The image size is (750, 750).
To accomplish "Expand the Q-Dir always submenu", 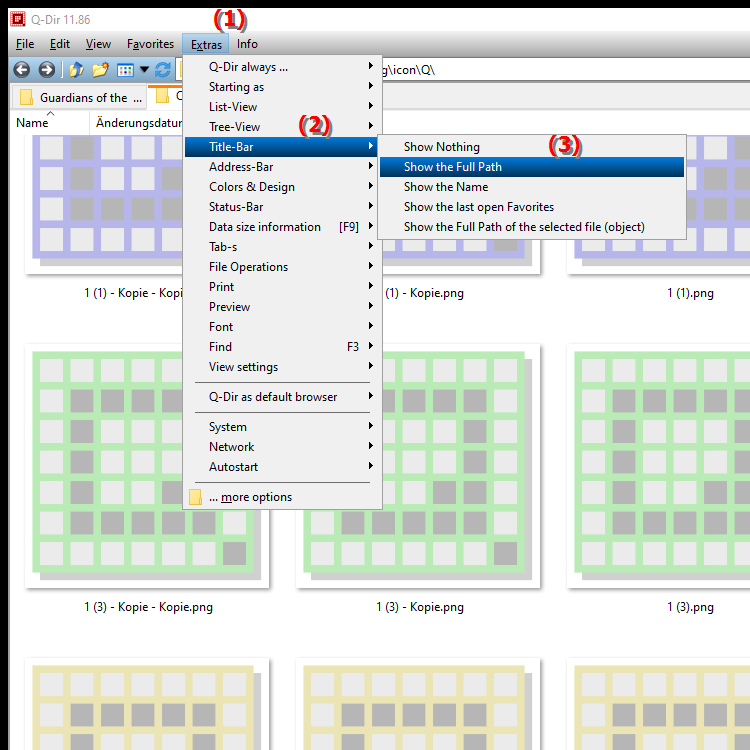I will [282, 66].
